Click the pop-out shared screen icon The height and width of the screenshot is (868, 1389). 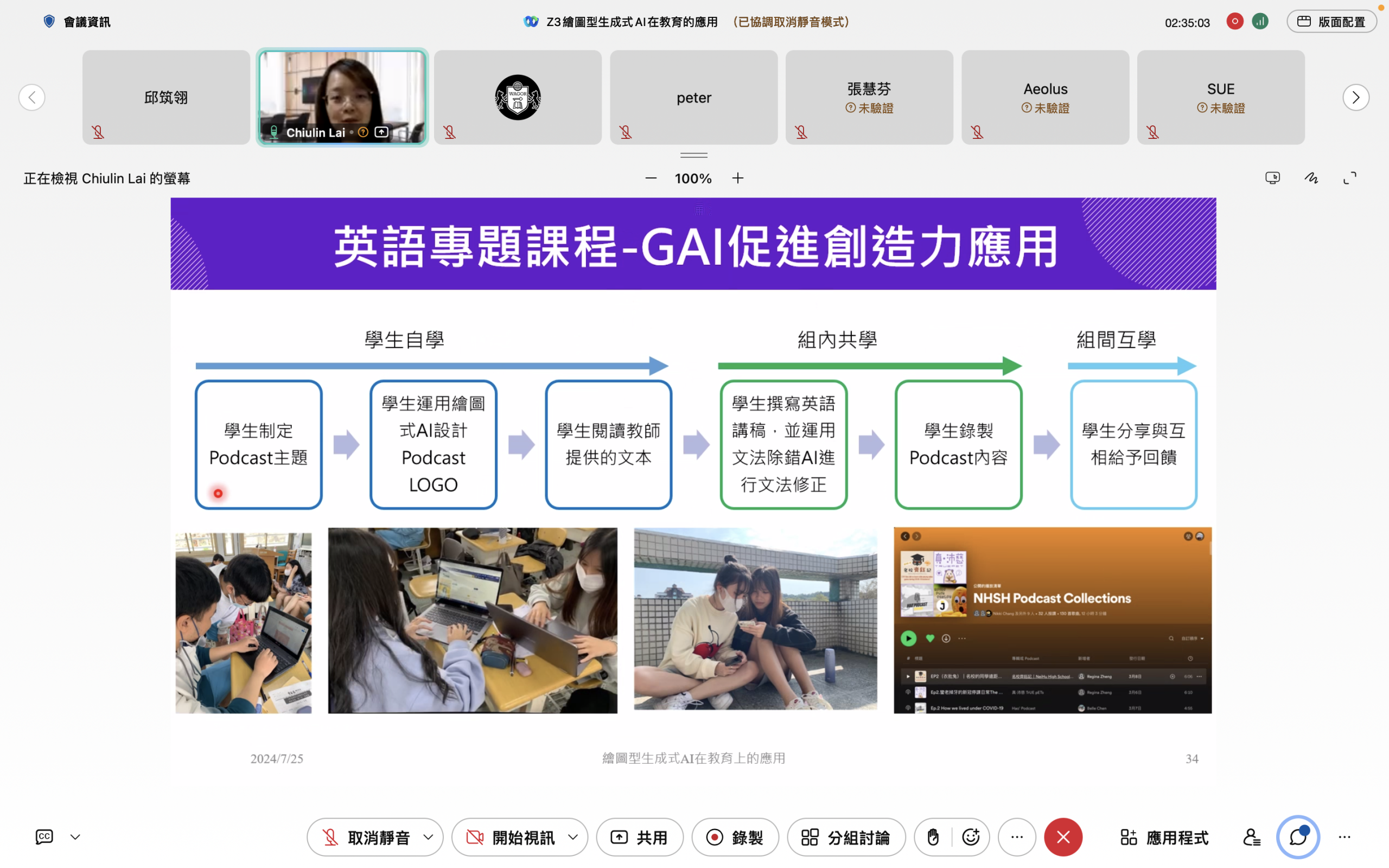pyautogui.click(x=1272, y=178)
